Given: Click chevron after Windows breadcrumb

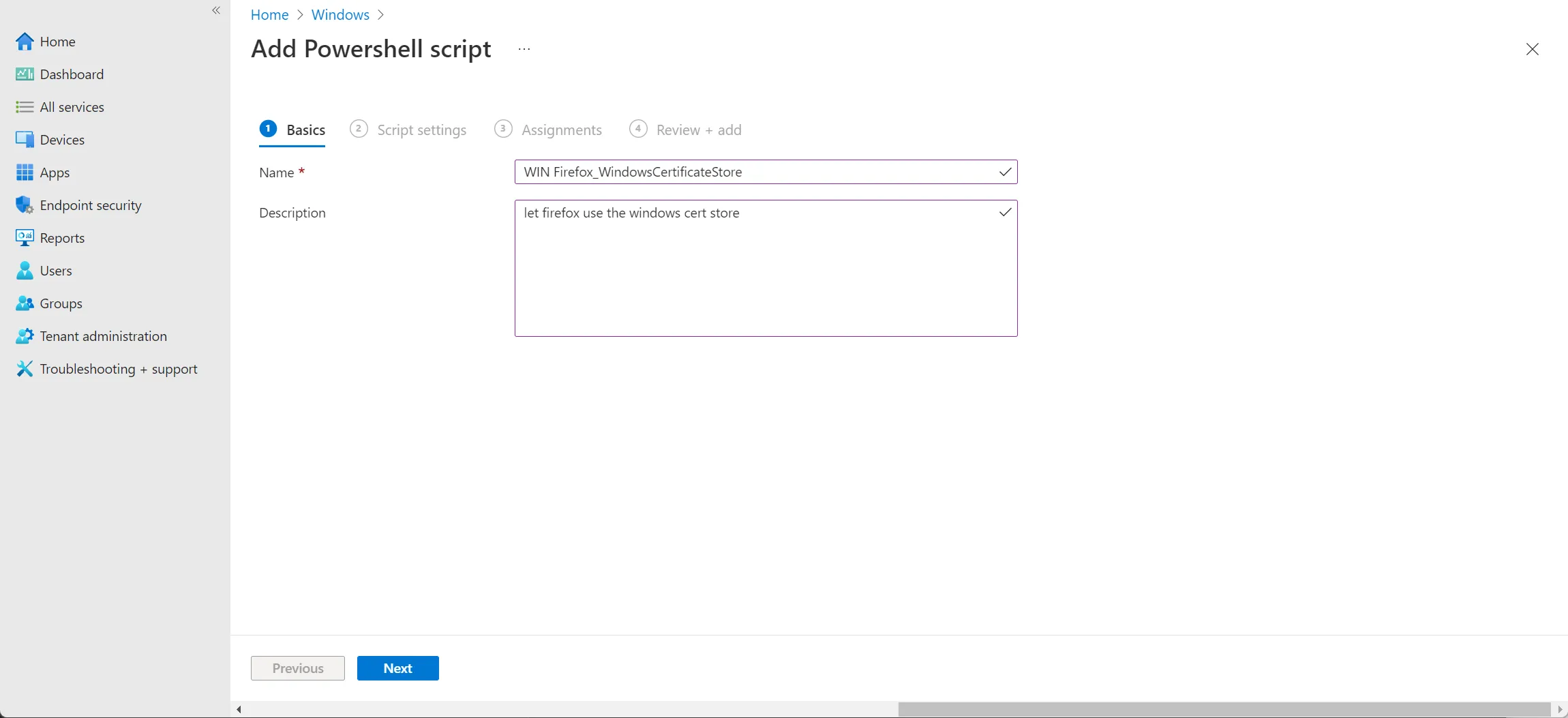Looking at the screenshot, I should click(380, 14).
